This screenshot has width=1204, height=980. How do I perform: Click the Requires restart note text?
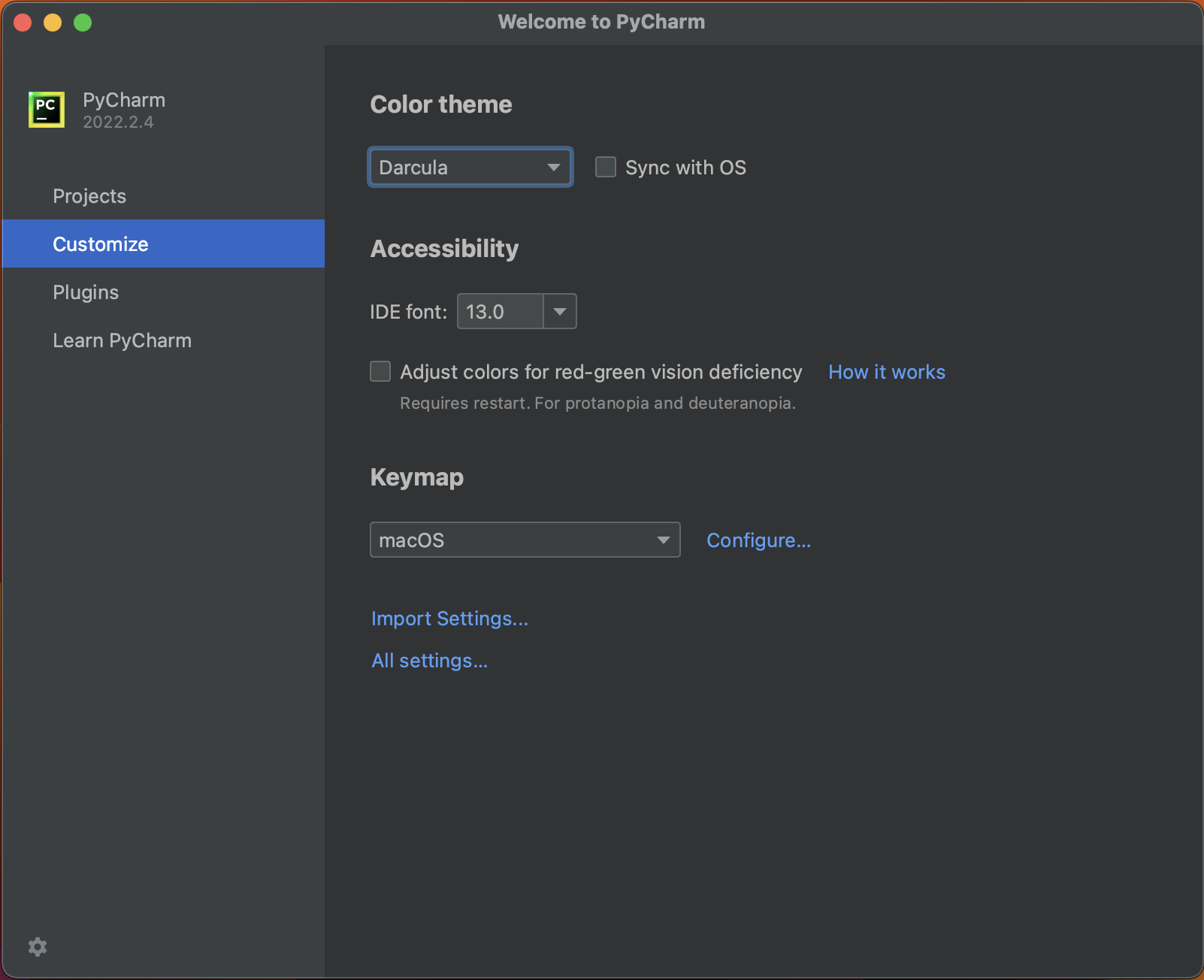pyautogui.click(x=597, y=404)
